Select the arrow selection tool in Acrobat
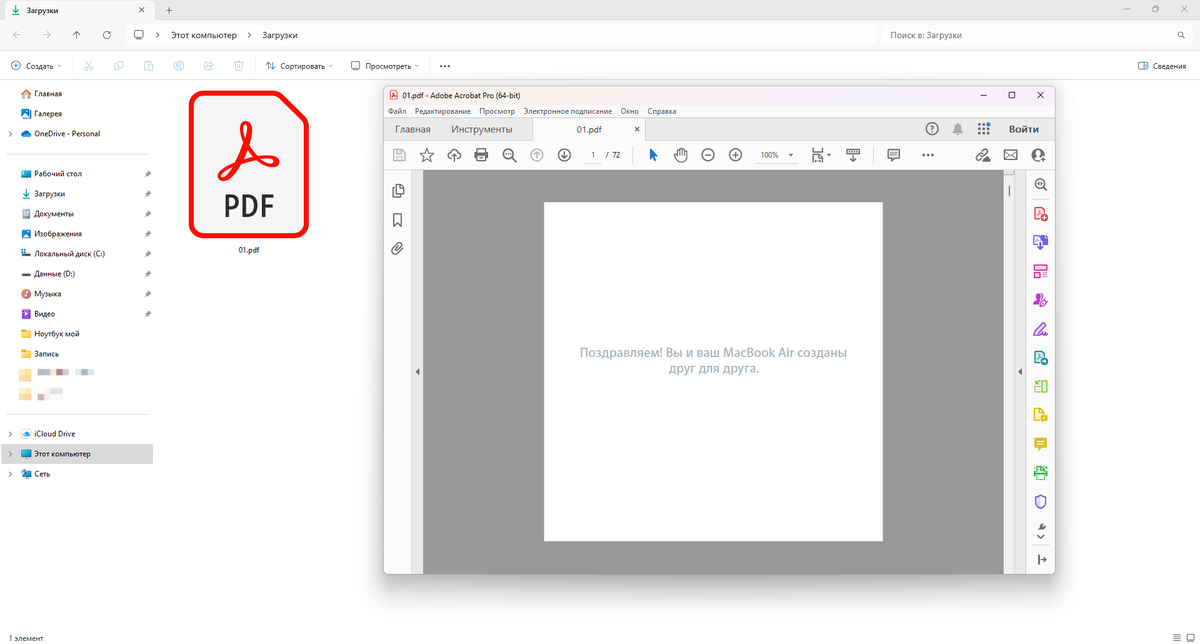The height and width of the screenshot is (644, 1200). 653,155
